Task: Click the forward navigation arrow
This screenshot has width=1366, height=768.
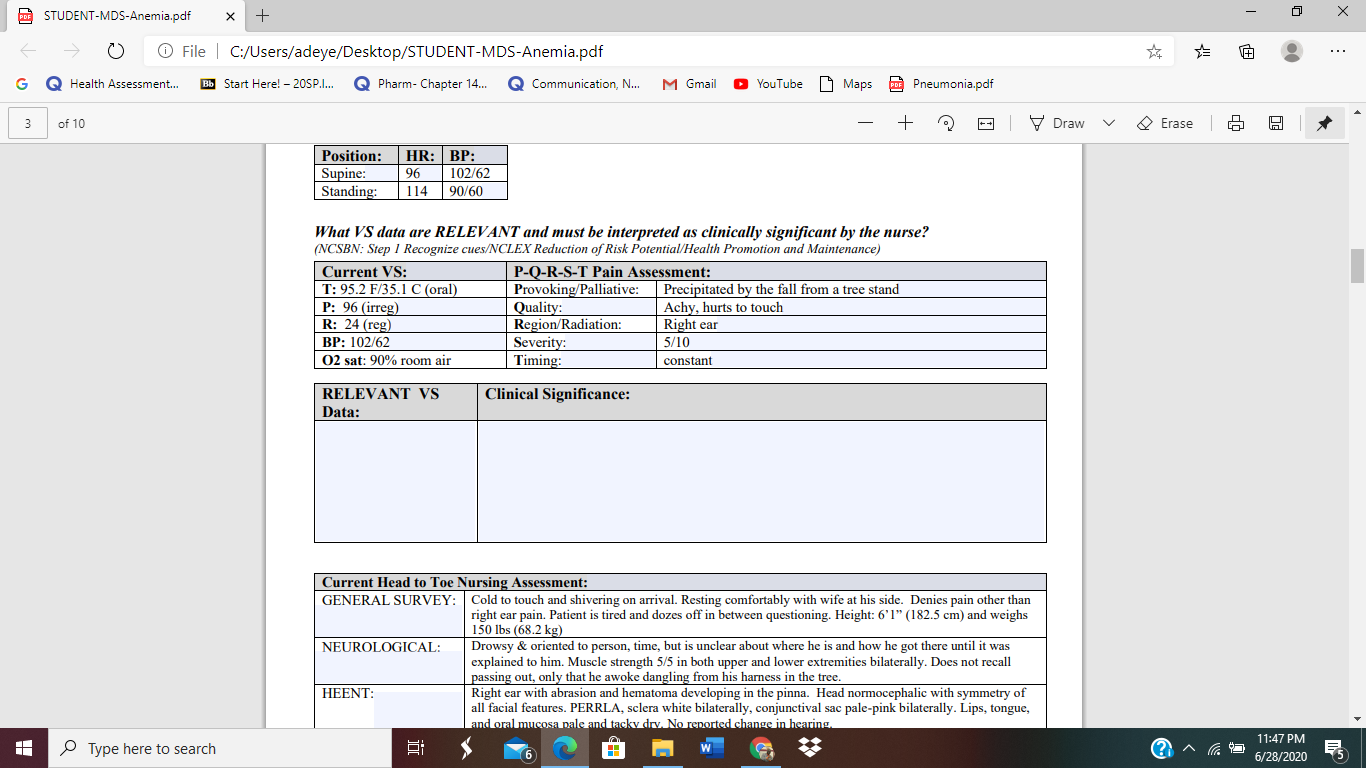Action: (71, 51)
